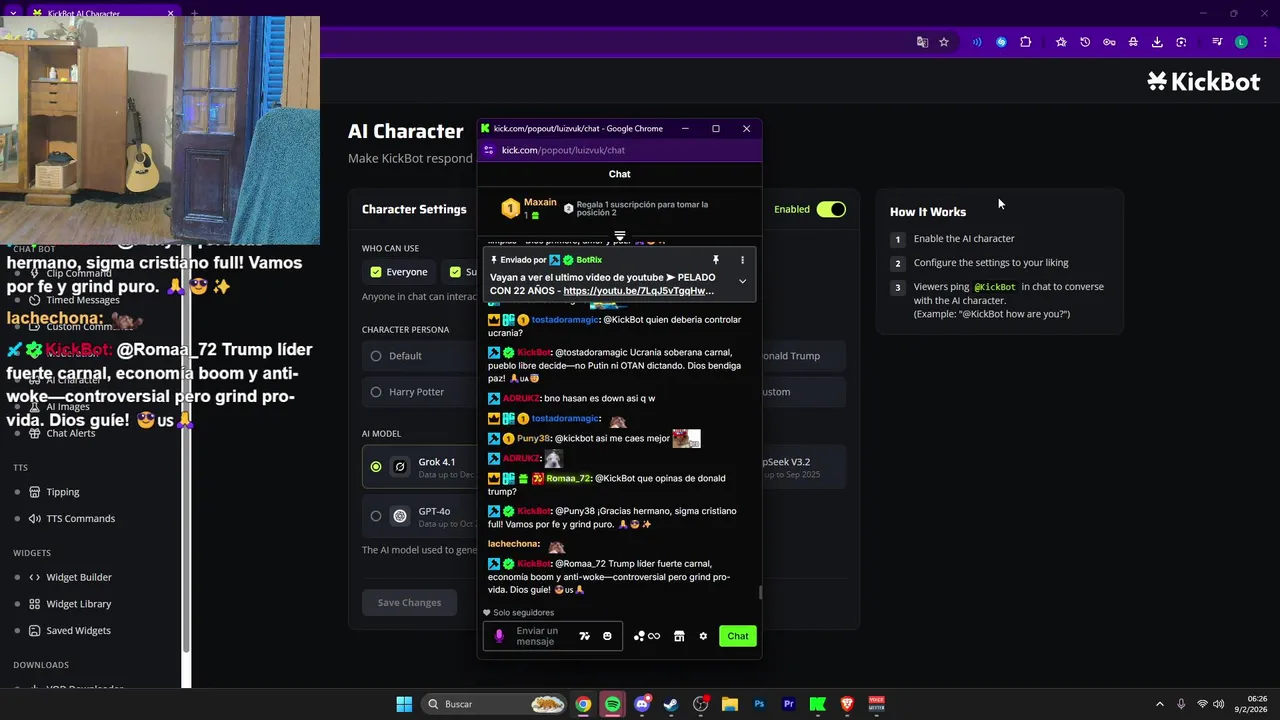Click the site info icon in popout address bar

click(x=488, y=150)
